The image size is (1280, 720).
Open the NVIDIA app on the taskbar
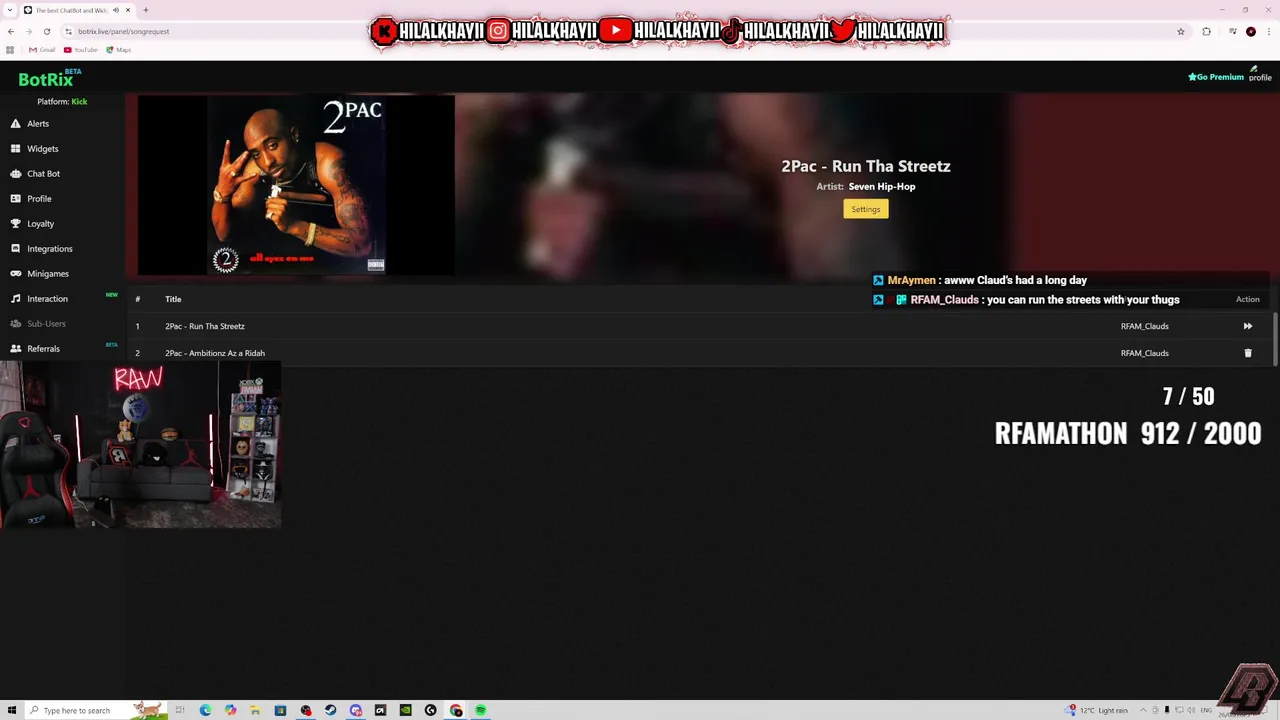(x=405, y=710)
